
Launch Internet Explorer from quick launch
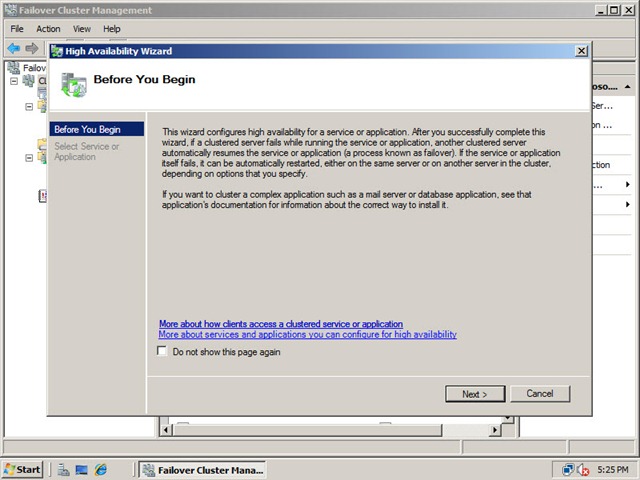coord(100,470)
